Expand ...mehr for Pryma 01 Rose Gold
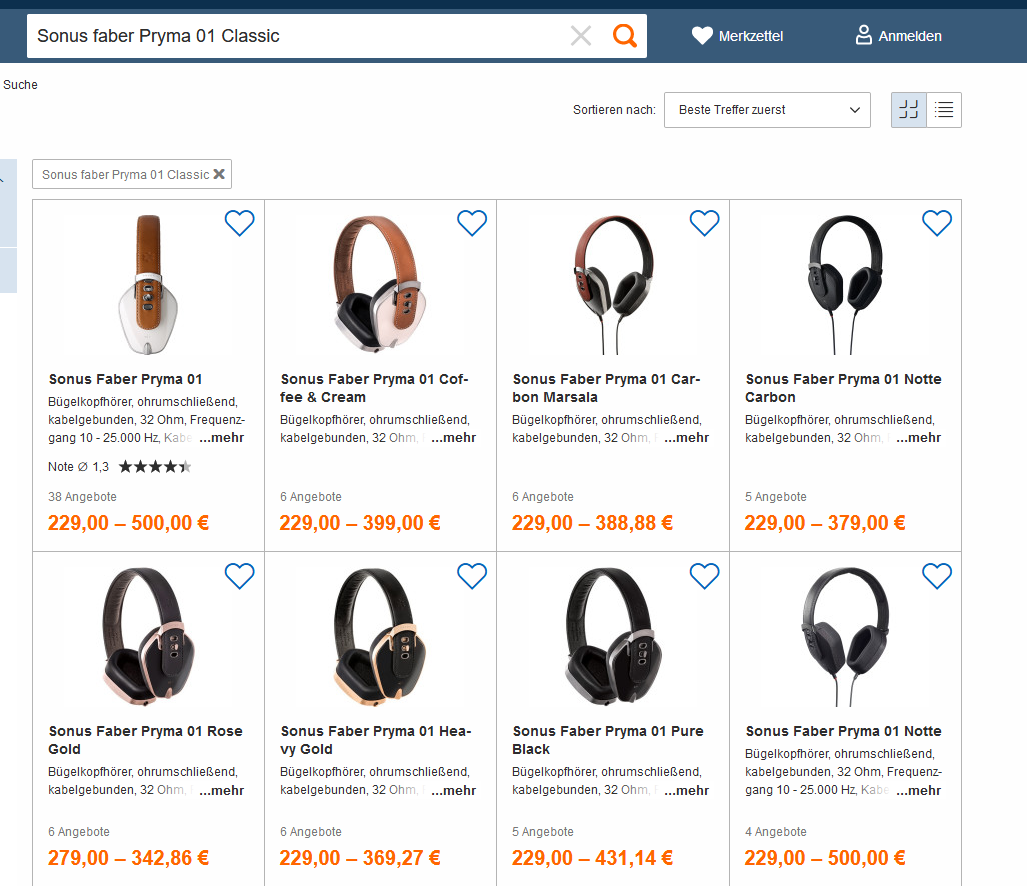Viewport: 1027px width, 886px height. pos(222,791)
